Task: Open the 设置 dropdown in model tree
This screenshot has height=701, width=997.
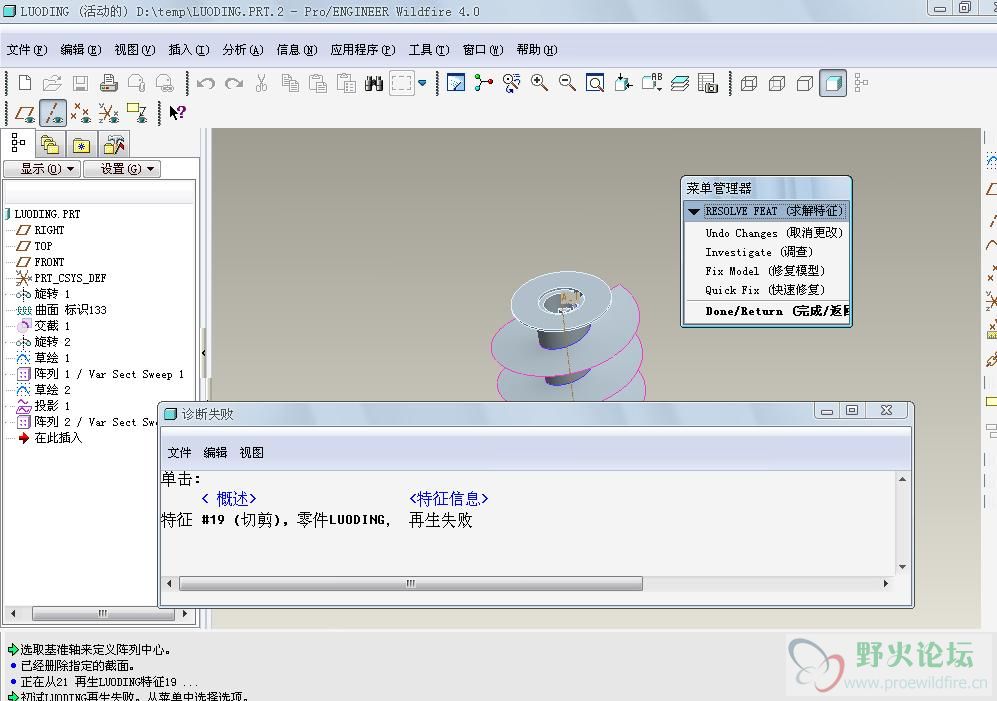Action: pos(121,169)
